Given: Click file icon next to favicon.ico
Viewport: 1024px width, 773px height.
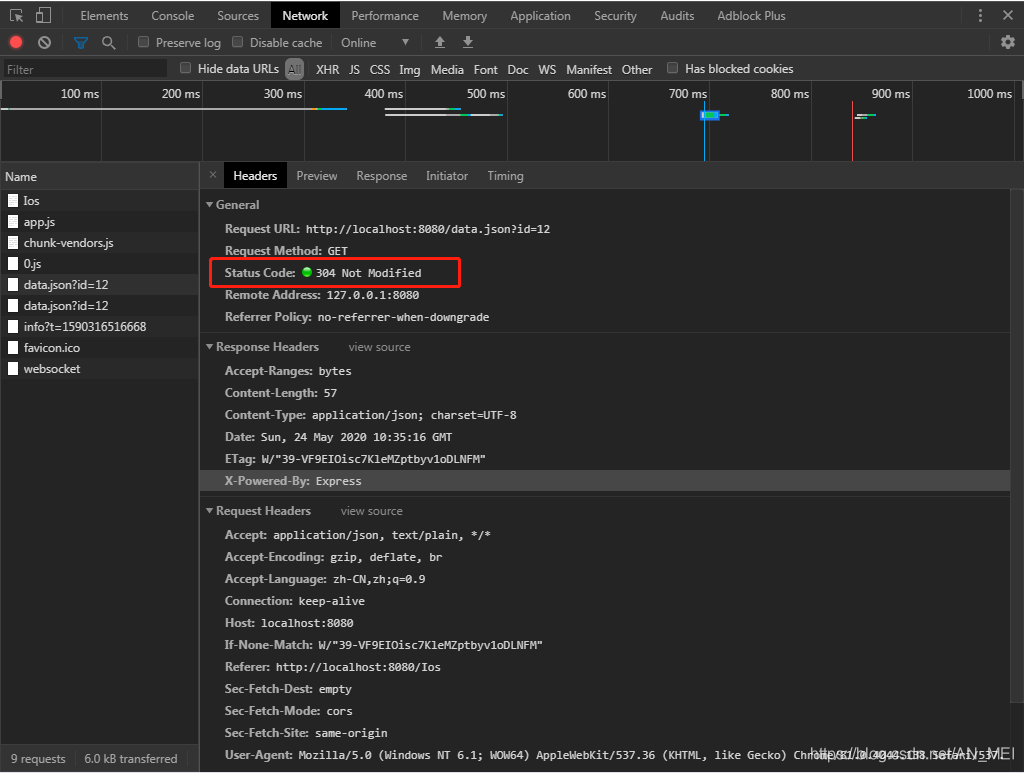Looking at the screenshot, I should (x=13, y=347).
